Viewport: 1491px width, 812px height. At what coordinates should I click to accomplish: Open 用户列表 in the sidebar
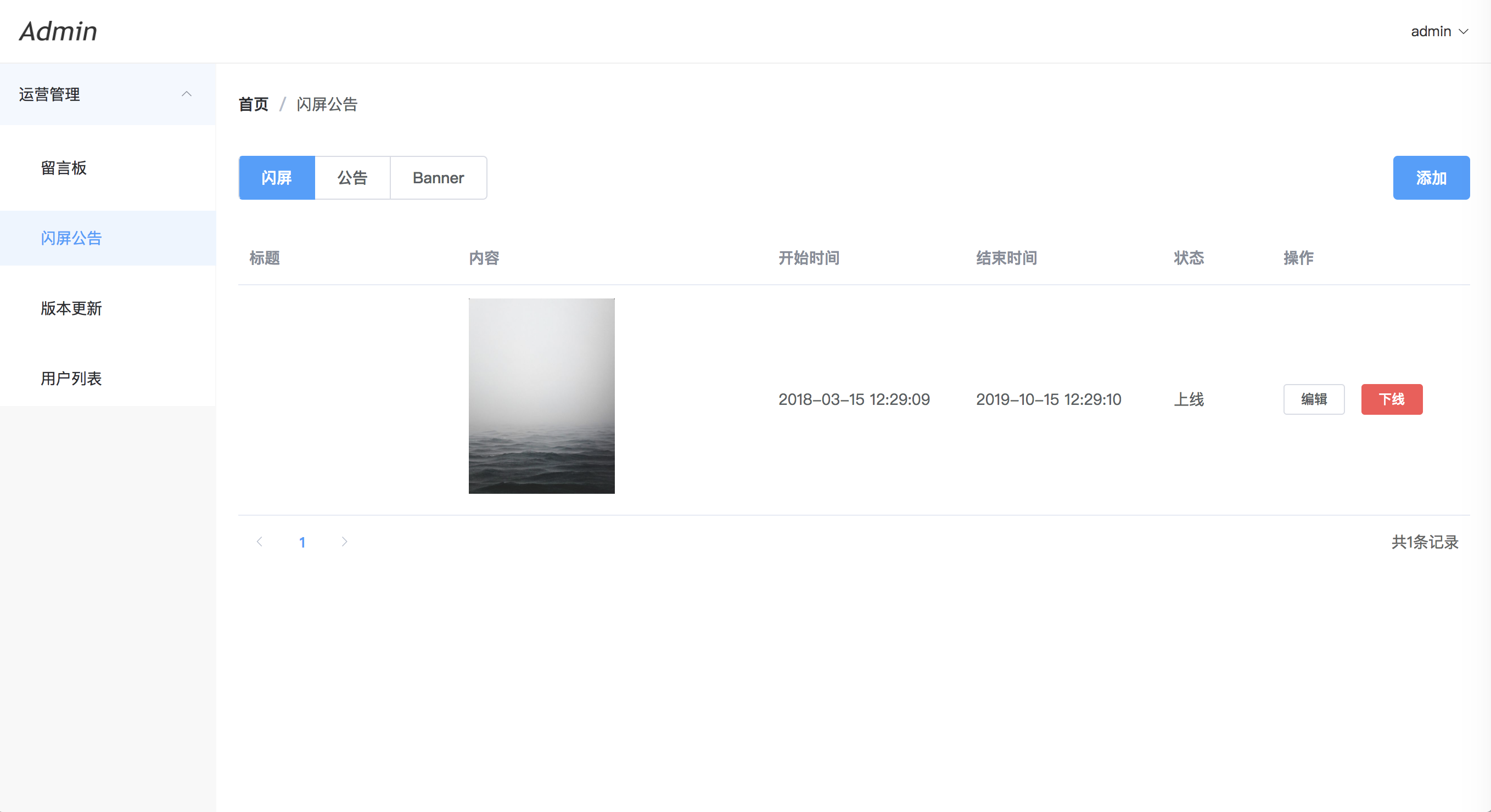click(x=71, y=378)
